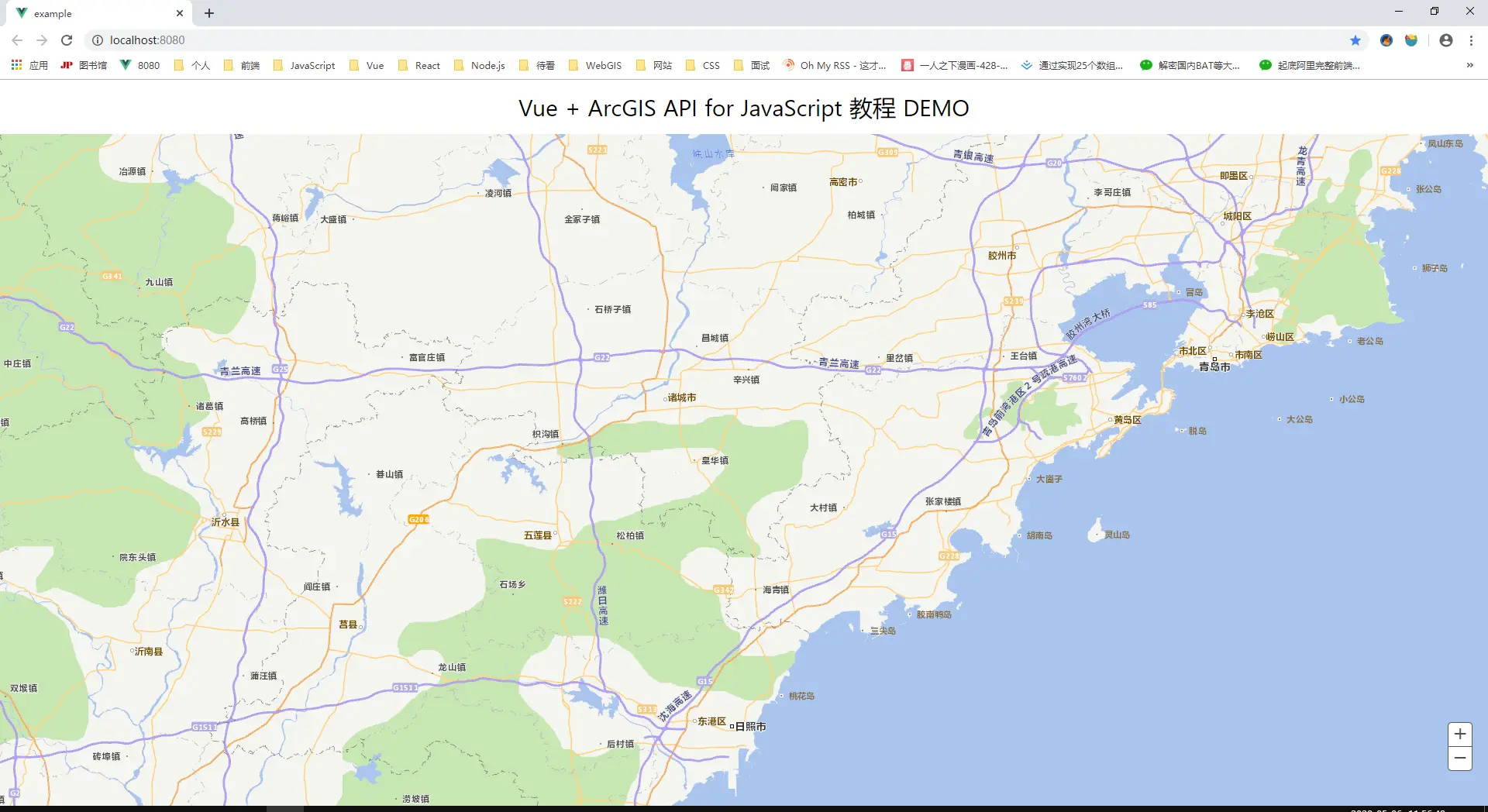Open the 前端 bookmark folder
Viewport: 1488px width, 812px height.
tap(242, 66)
